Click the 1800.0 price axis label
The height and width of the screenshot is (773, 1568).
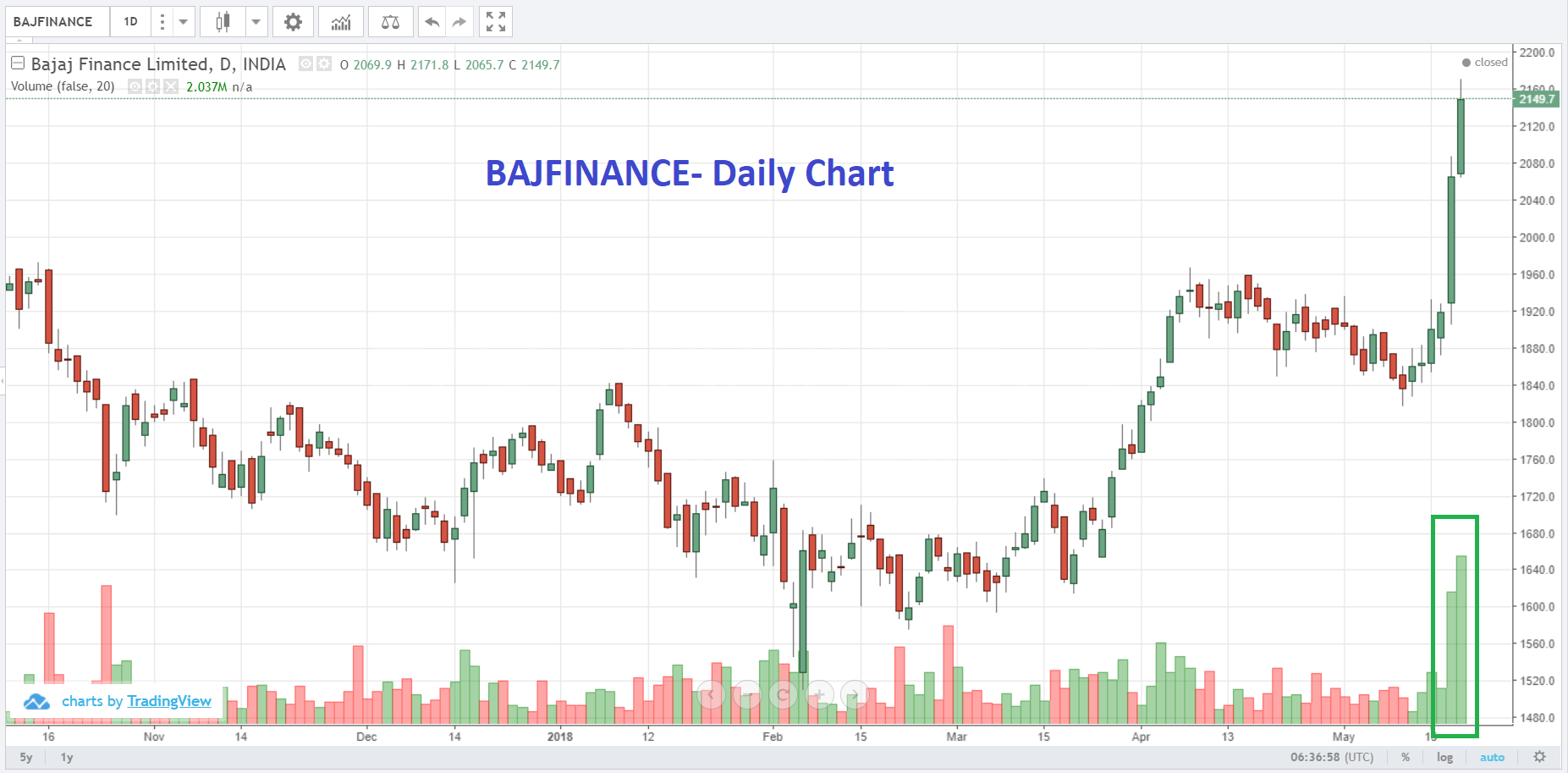1537,422
